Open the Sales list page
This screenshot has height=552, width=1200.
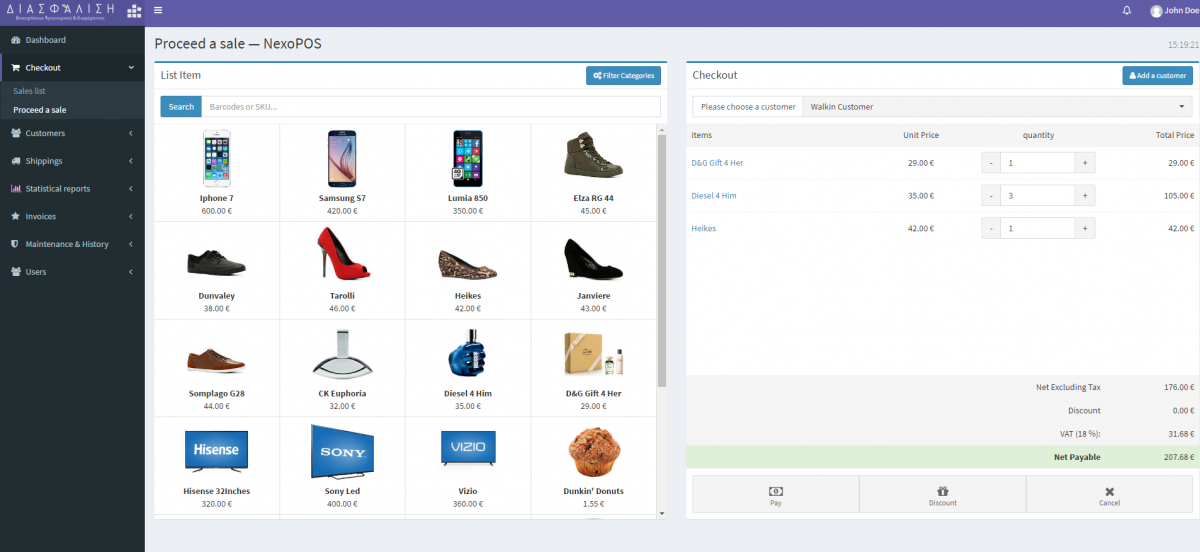point(30,91)
